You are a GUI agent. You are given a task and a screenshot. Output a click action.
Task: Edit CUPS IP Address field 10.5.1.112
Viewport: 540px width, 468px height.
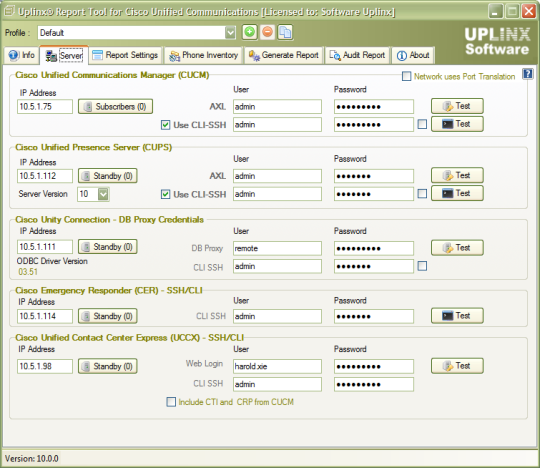pos(45,176)
